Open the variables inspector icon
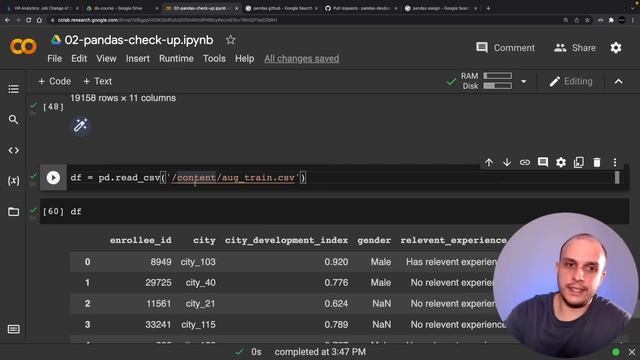Image resolution: width=640 pixels, height=360 pixels. (x=13, y=180)
